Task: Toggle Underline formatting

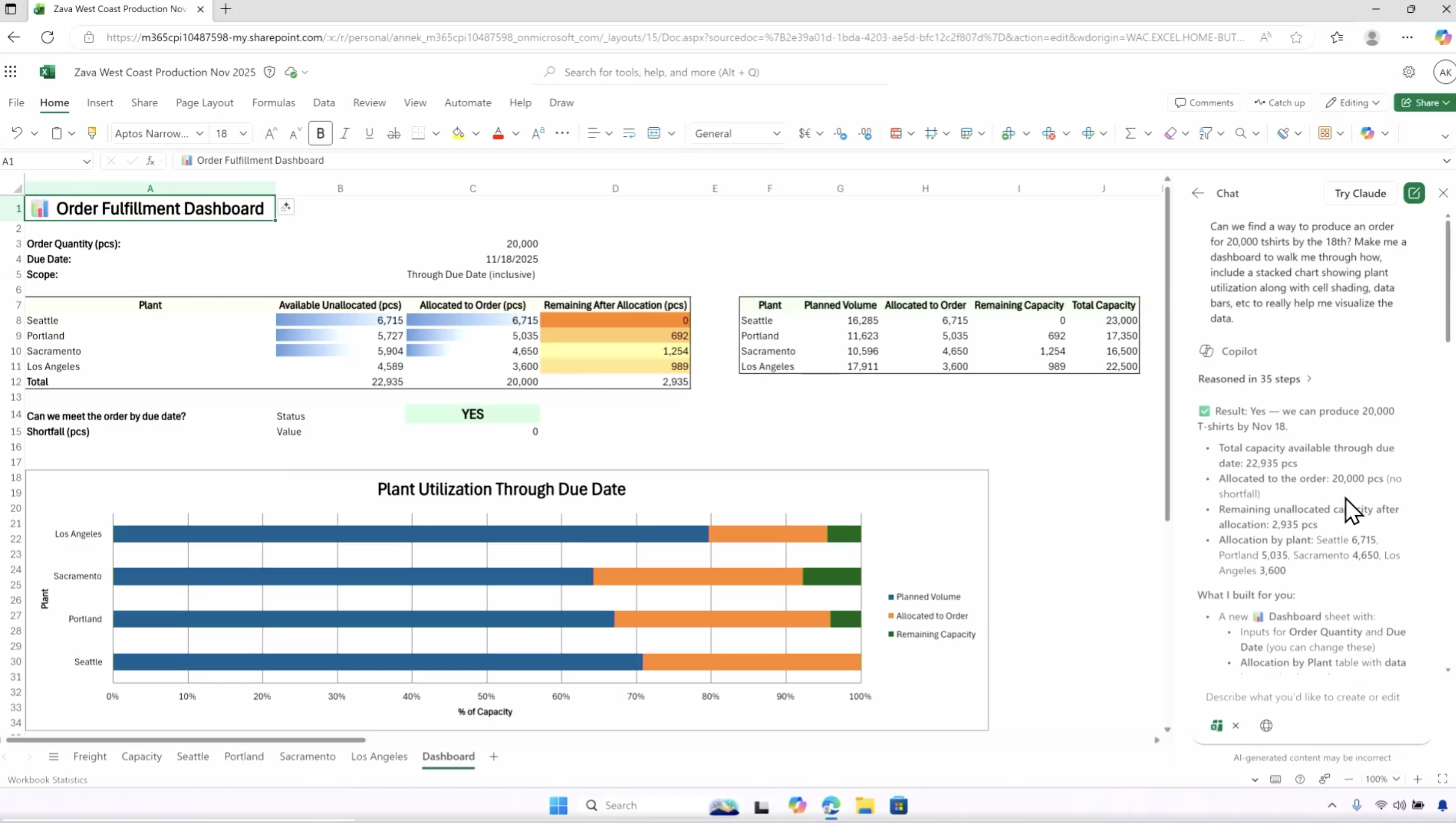Action: pyautogui.click(x=369, y=133)
